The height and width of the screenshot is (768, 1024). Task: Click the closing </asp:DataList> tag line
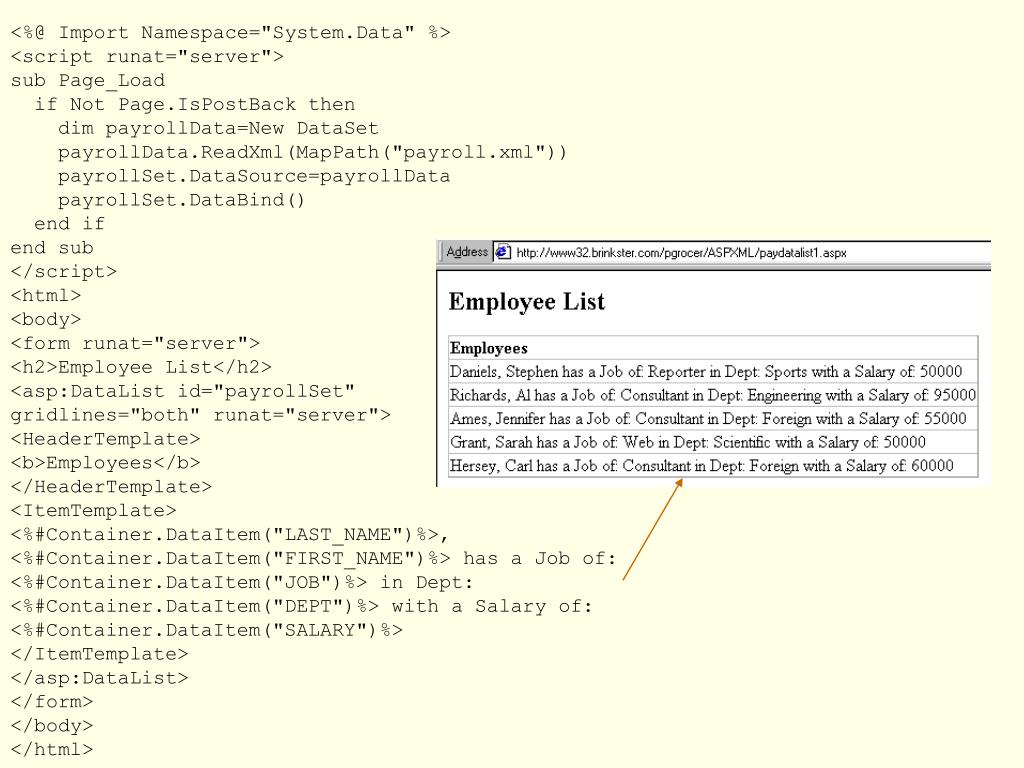coord(99,679)
